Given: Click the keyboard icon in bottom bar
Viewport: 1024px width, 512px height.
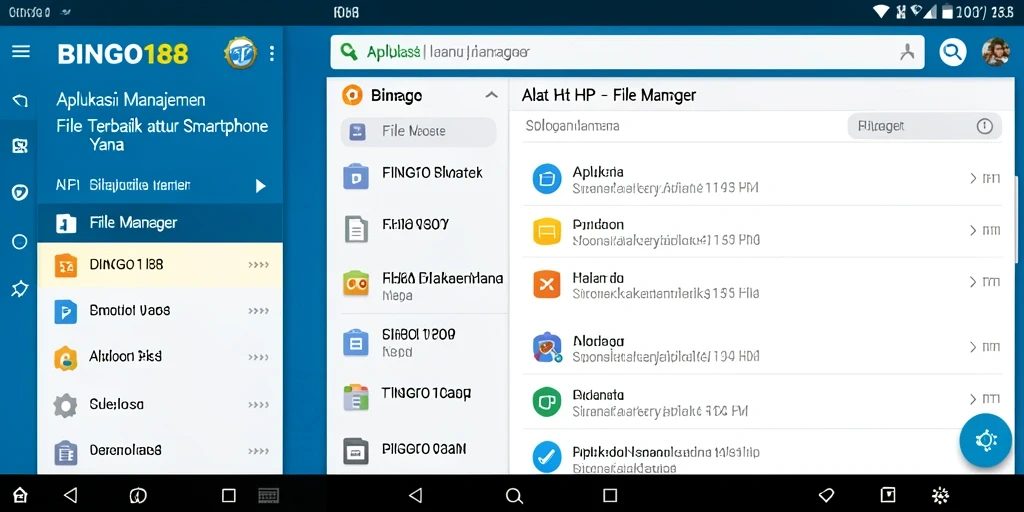Looking at the screenshot, I should (268, 496).
